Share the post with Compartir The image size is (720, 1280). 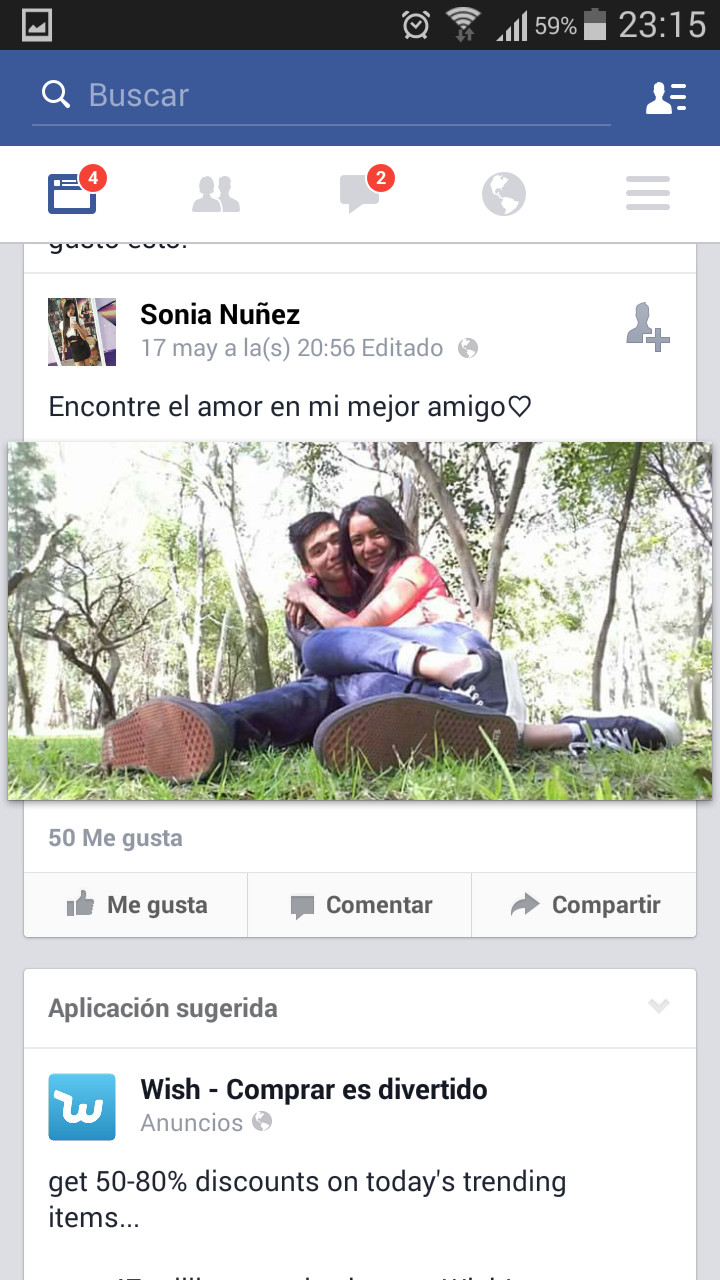pos(584,905)
